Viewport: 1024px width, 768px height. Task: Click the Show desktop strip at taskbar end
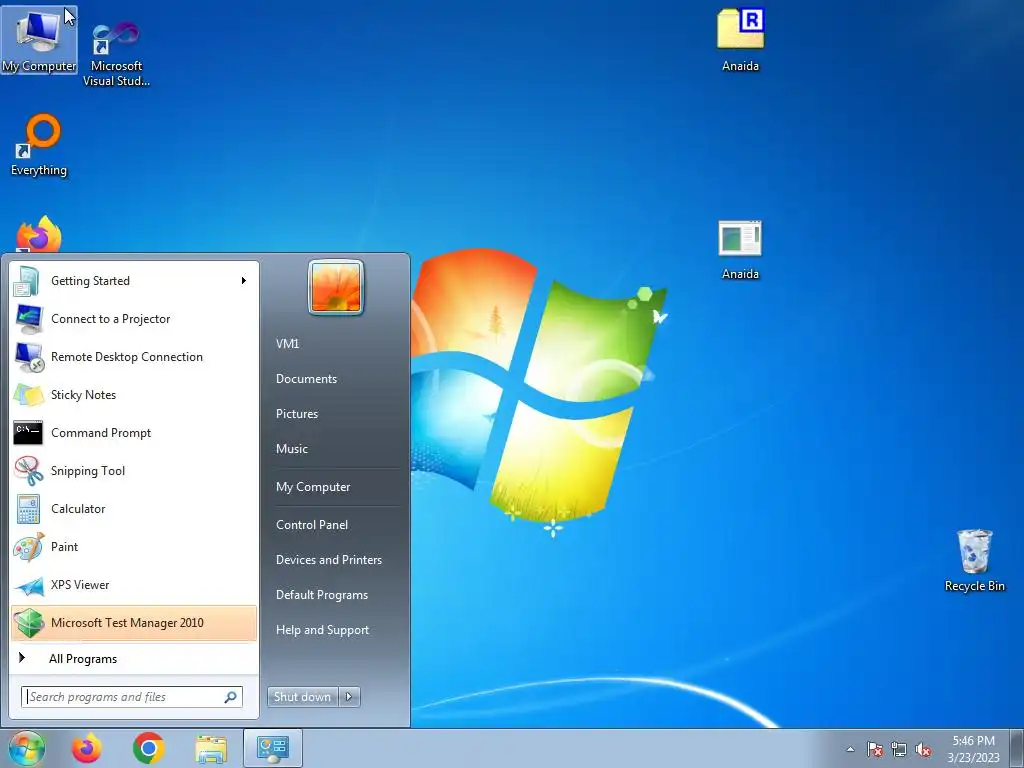1017,748
